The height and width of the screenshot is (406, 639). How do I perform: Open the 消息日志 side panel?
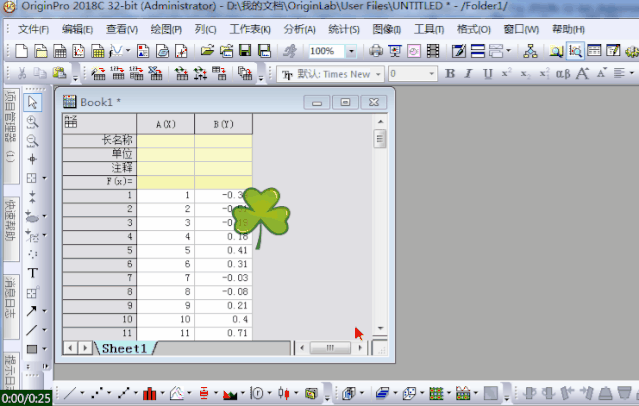pyautogui.click(x=11, y=307)
